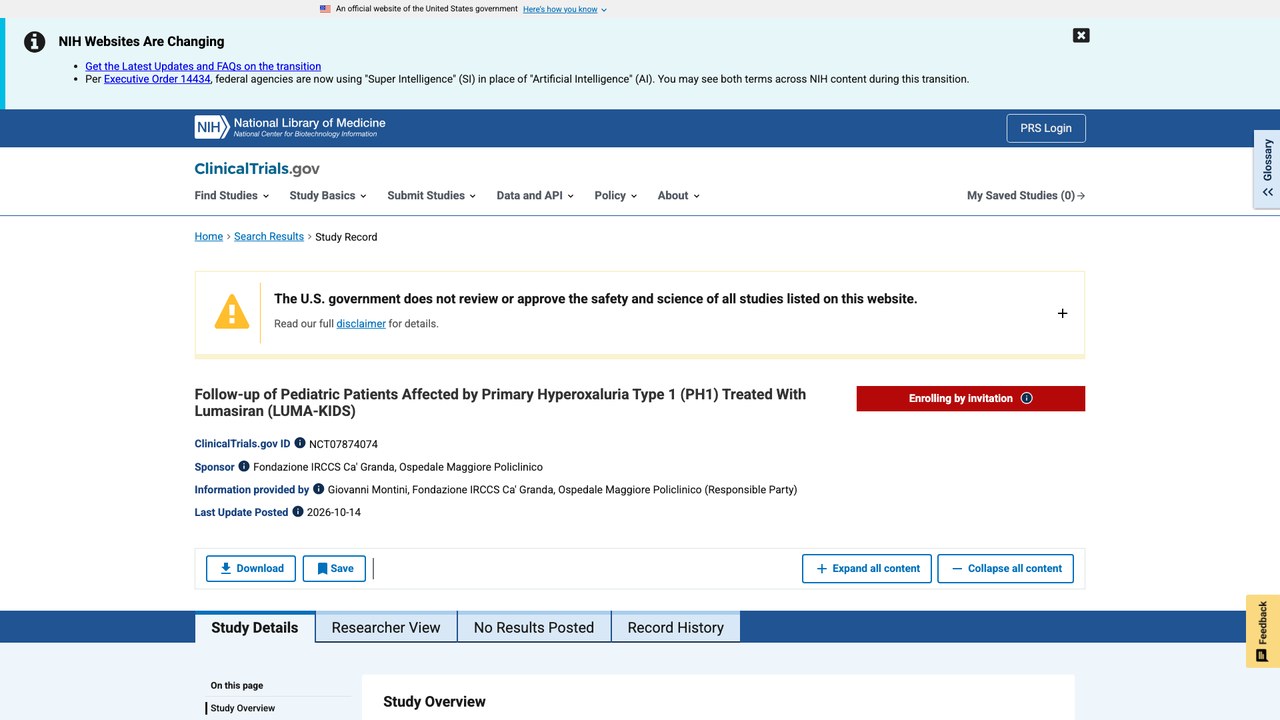The image size is (1280, 720).
Task: Open the Study Basics dropdown menu
Action: pyautogui.click(x=328, y=196)
